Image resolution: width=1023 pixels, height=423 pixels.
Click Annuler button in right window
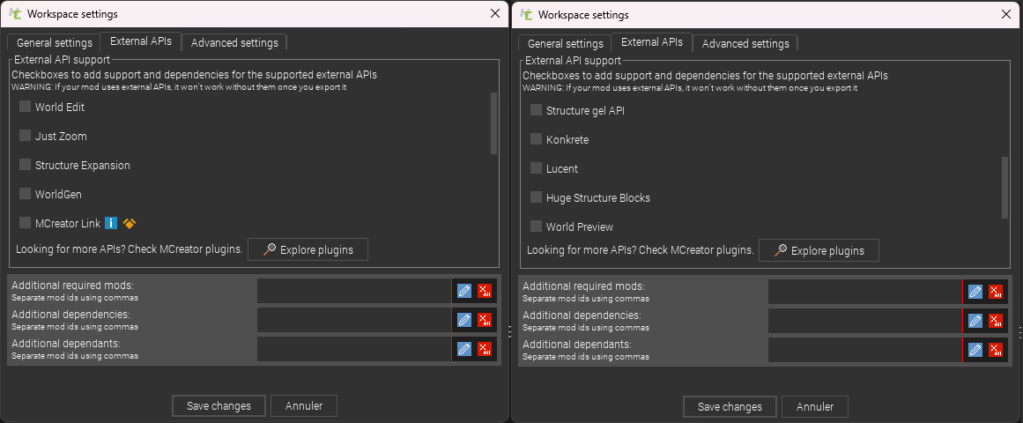[x=815, y=406]
